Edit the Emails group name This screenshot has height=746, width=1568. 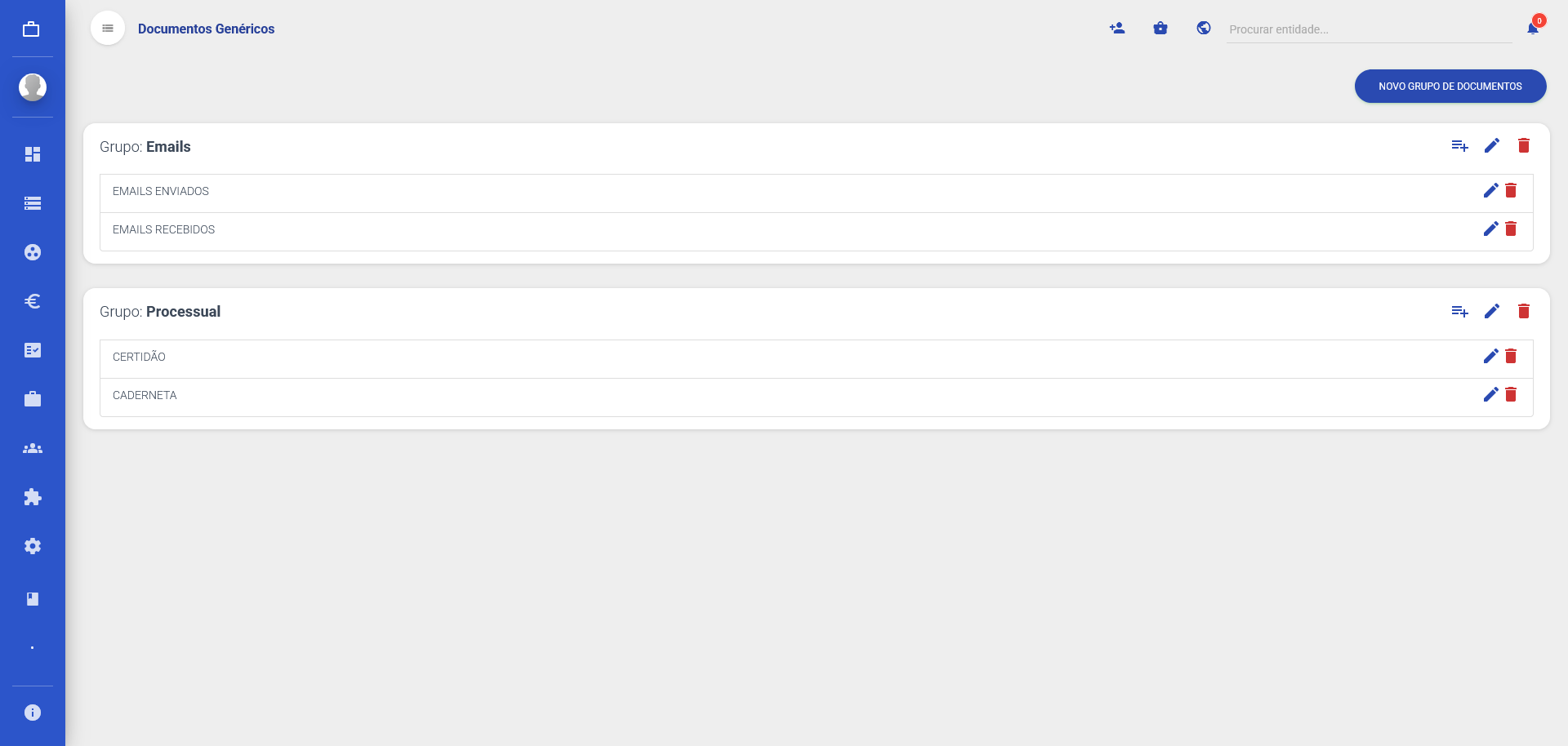pyautogui.click(x=1492, y=146)
